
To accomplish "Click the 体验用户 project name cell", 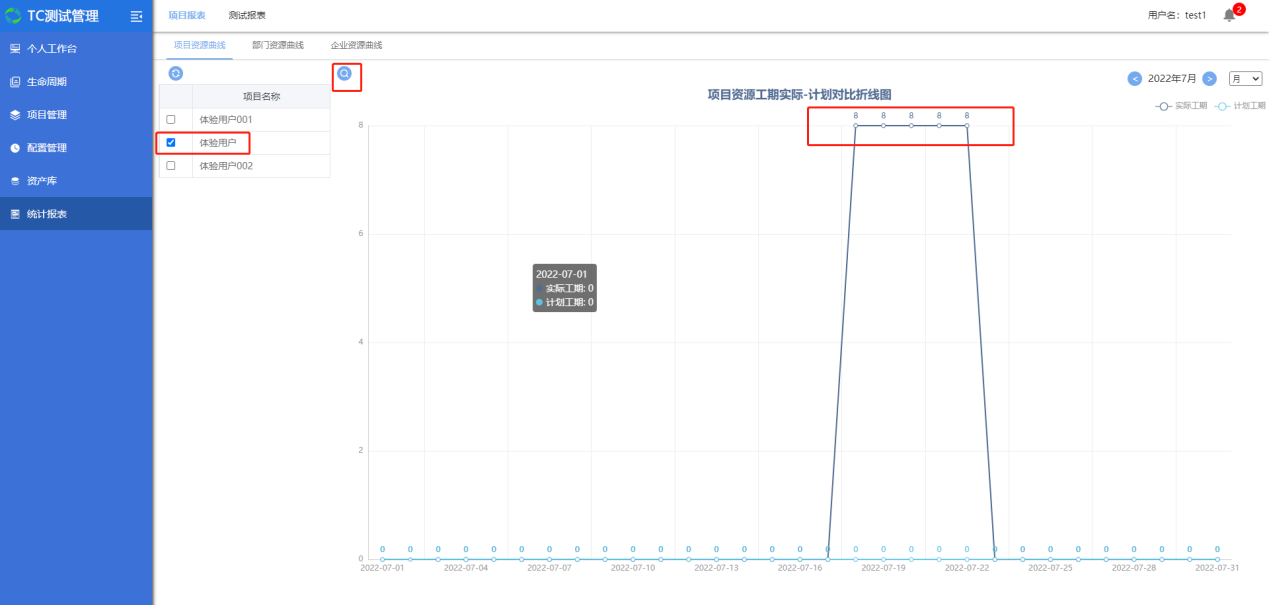I will 261,143.
